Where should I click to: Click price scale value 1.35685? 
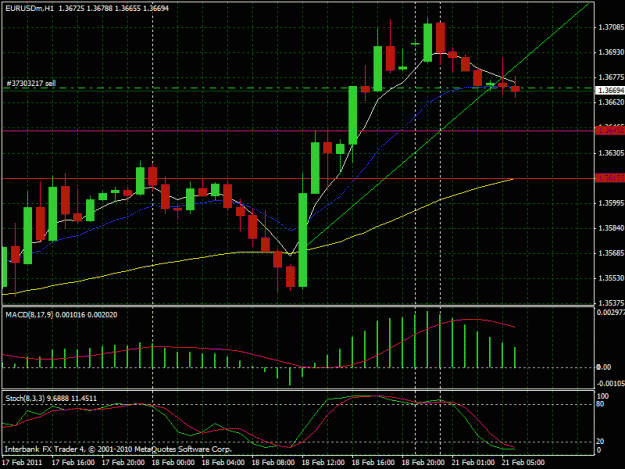coord(611,253)
